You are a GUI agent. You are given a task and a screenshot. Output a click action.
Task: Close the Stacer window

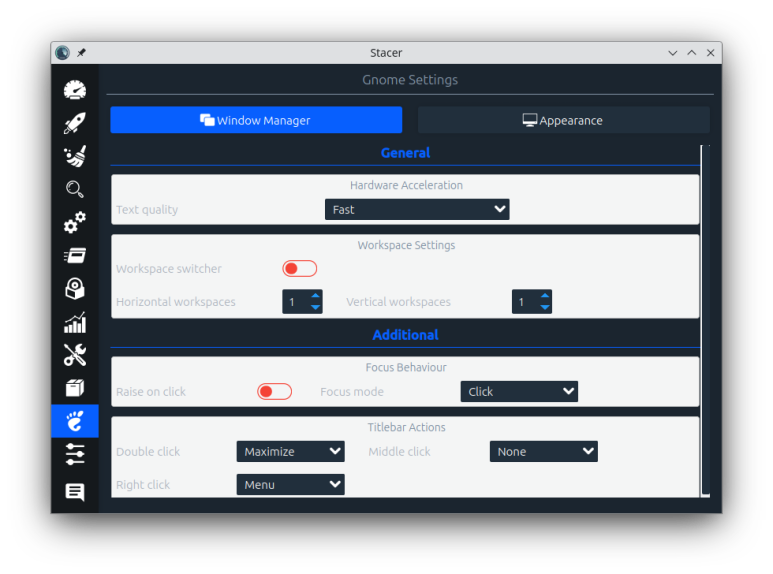pyautogui.click(x=710, y=53)
